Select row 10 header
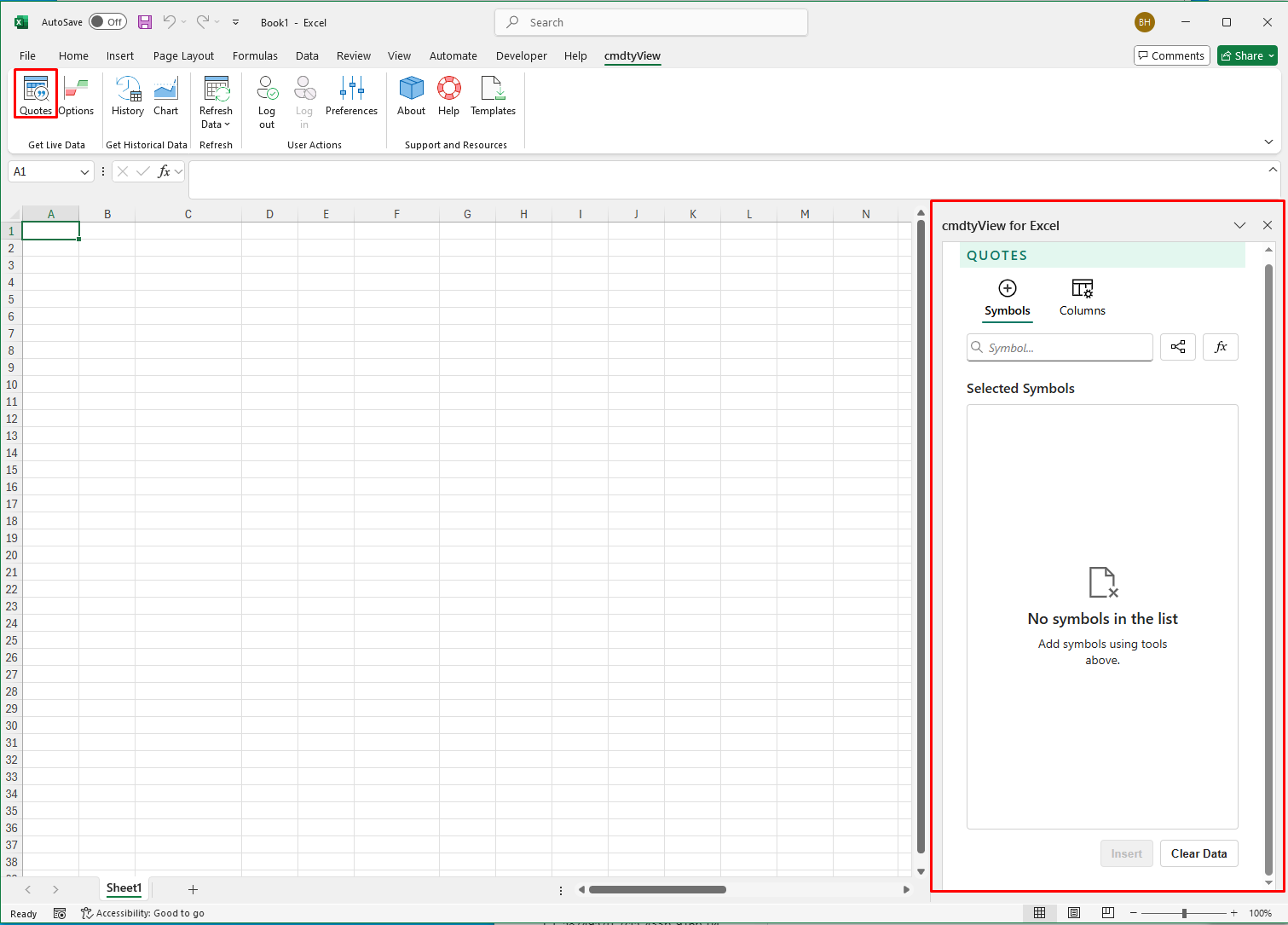Viewport: 1288px width, 925px height. (x=11, y=384)
